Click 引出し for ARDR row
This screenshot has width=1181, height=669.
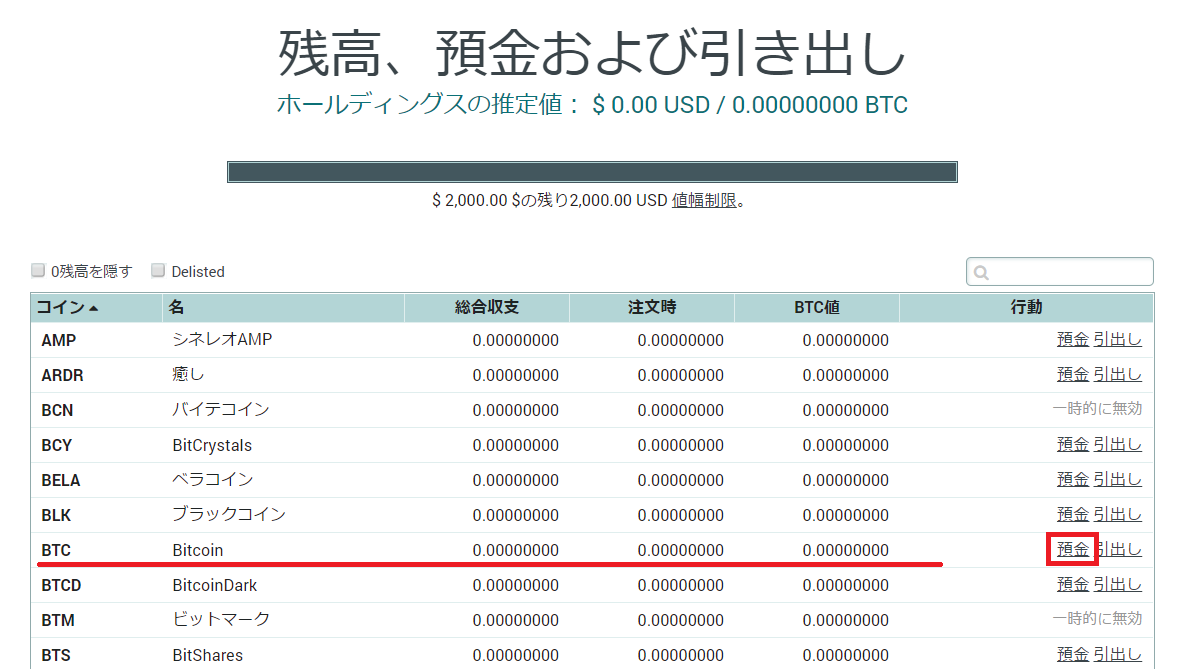(1117, 374)
